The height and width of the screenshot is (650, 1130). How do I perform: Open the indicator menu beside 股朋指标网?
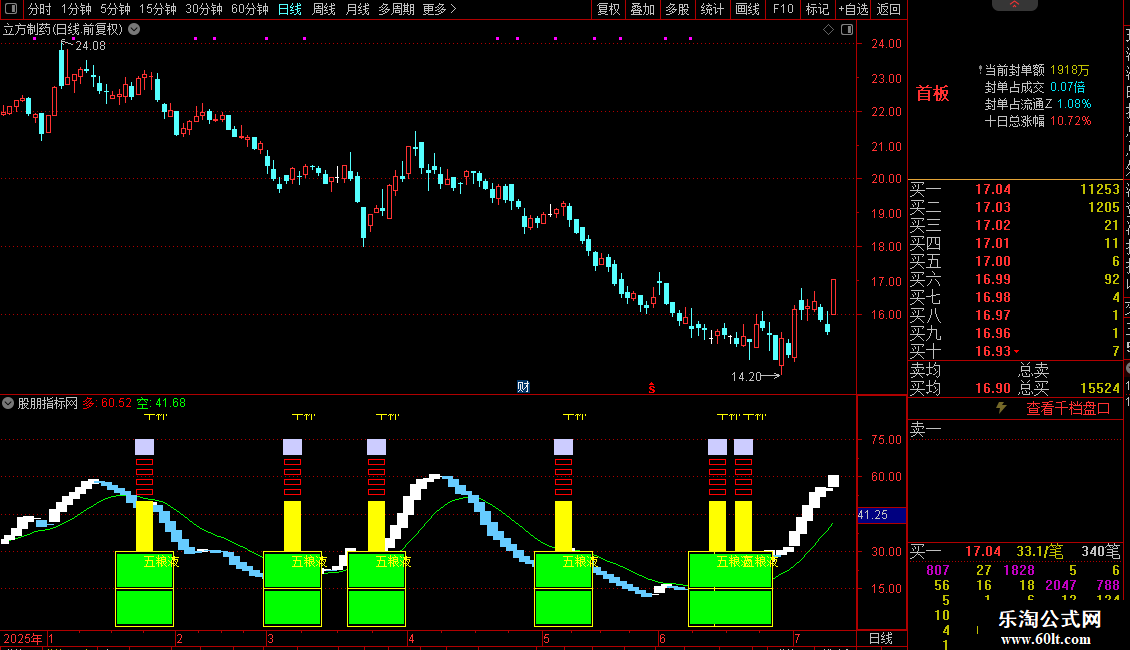point(8,403)
